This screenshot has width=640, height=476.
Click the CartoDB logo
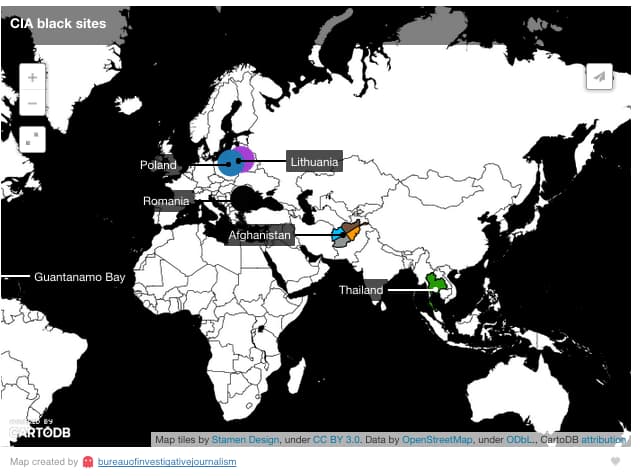40,429
